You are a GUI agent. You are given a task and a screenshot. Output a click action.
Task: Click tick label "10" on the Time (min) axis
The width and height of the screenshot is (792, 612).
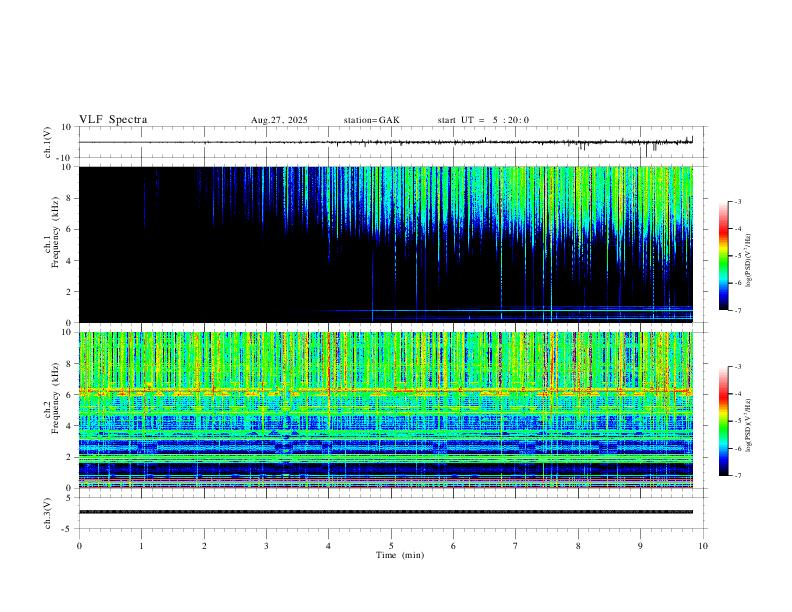703,546
